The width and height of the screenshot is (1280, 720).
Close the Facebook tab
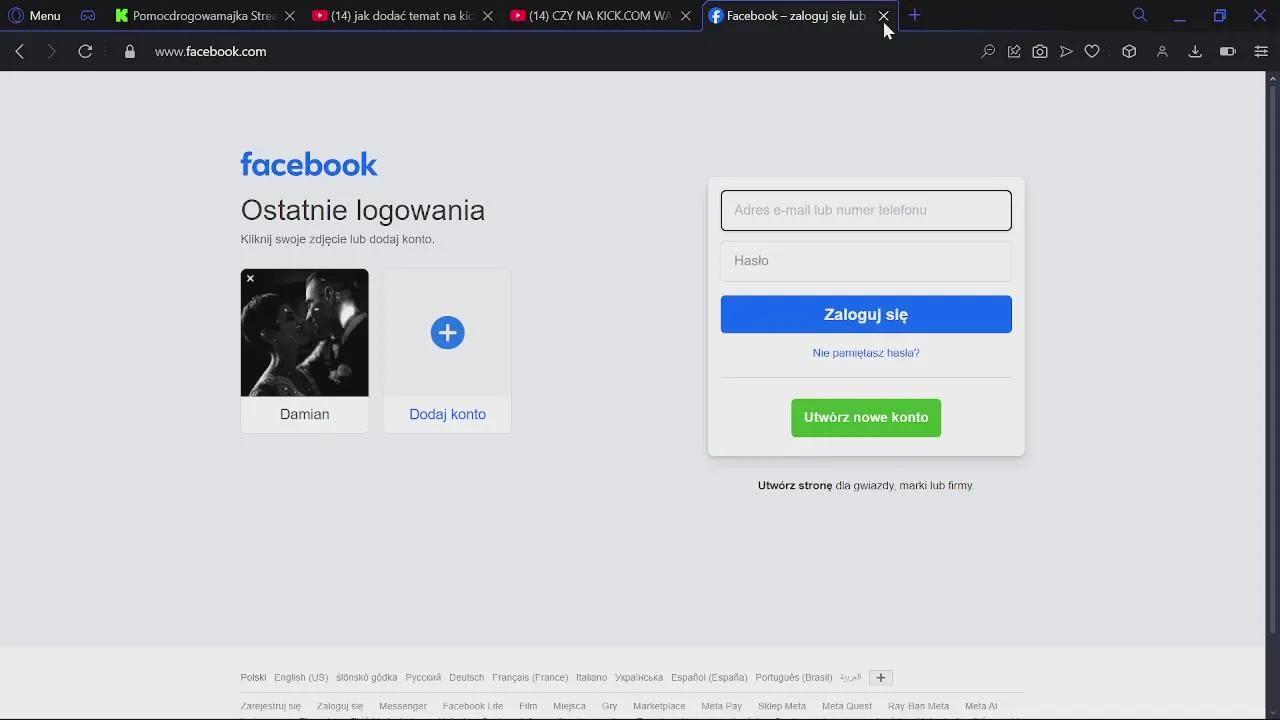[884, 16]
